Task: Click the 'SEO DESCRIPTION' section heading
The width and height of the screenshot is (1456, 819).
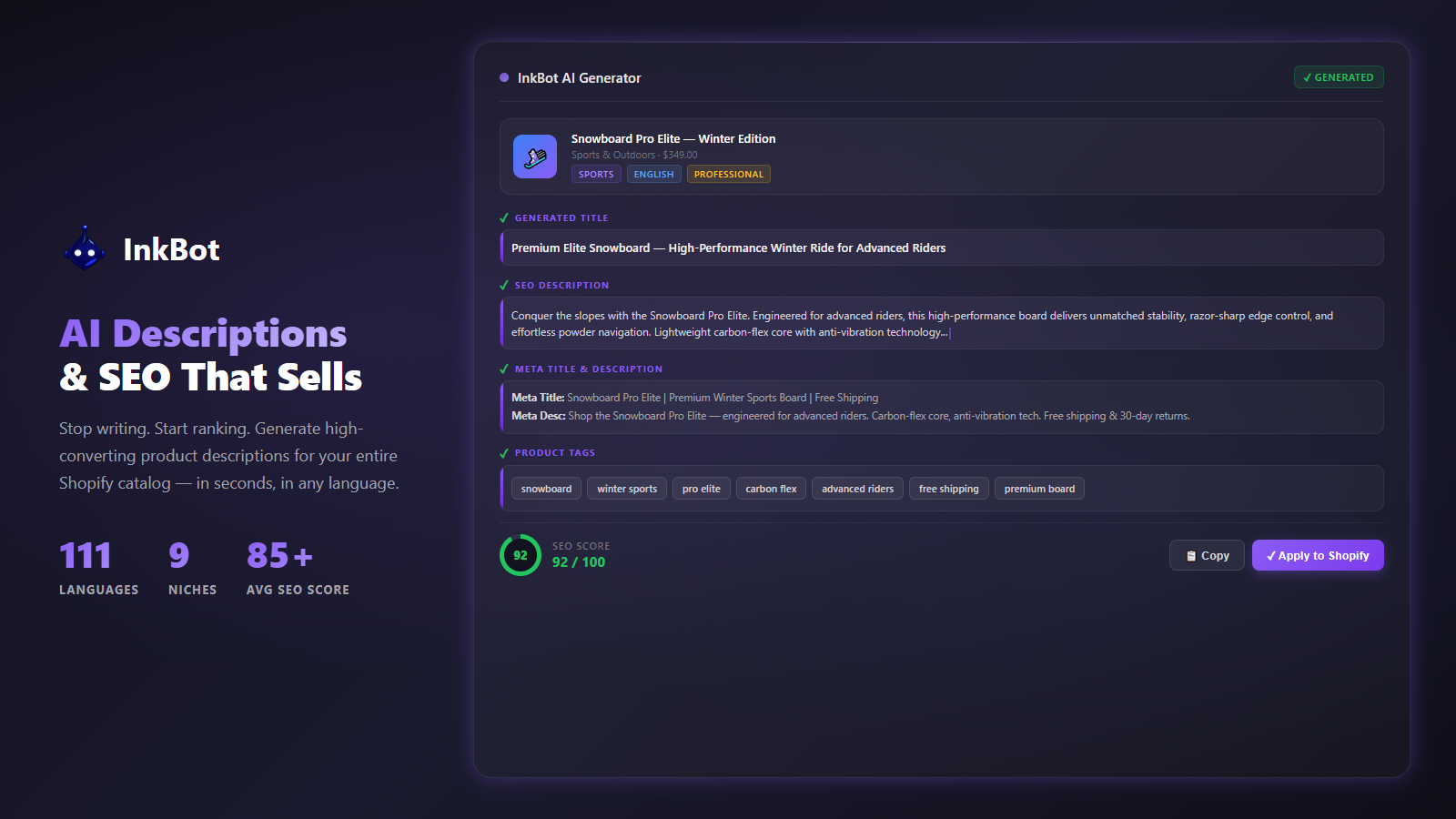Action: [x=561, y=286]
